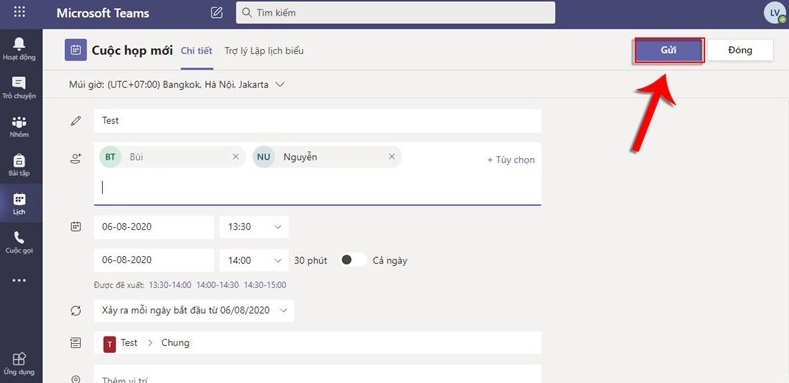Select suggested time 13:30-14:00
Screen dimensions: 789x383
[x=170, y=285]
